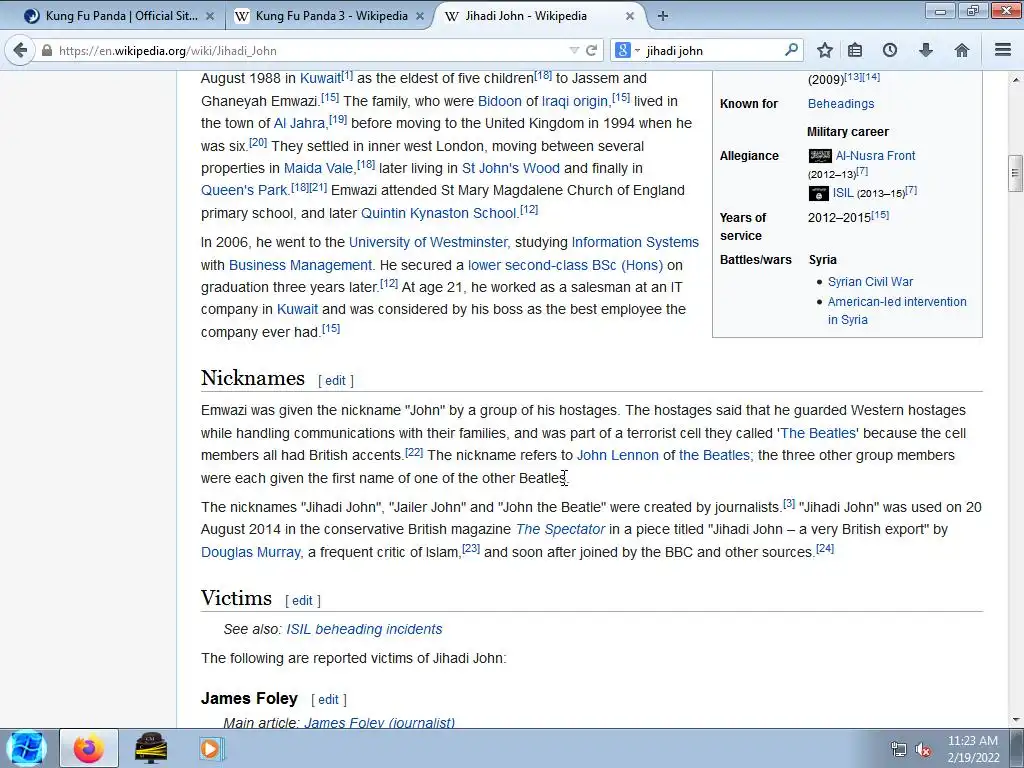Open Information Systems link

pyautogui.click(x=635, y=242)
